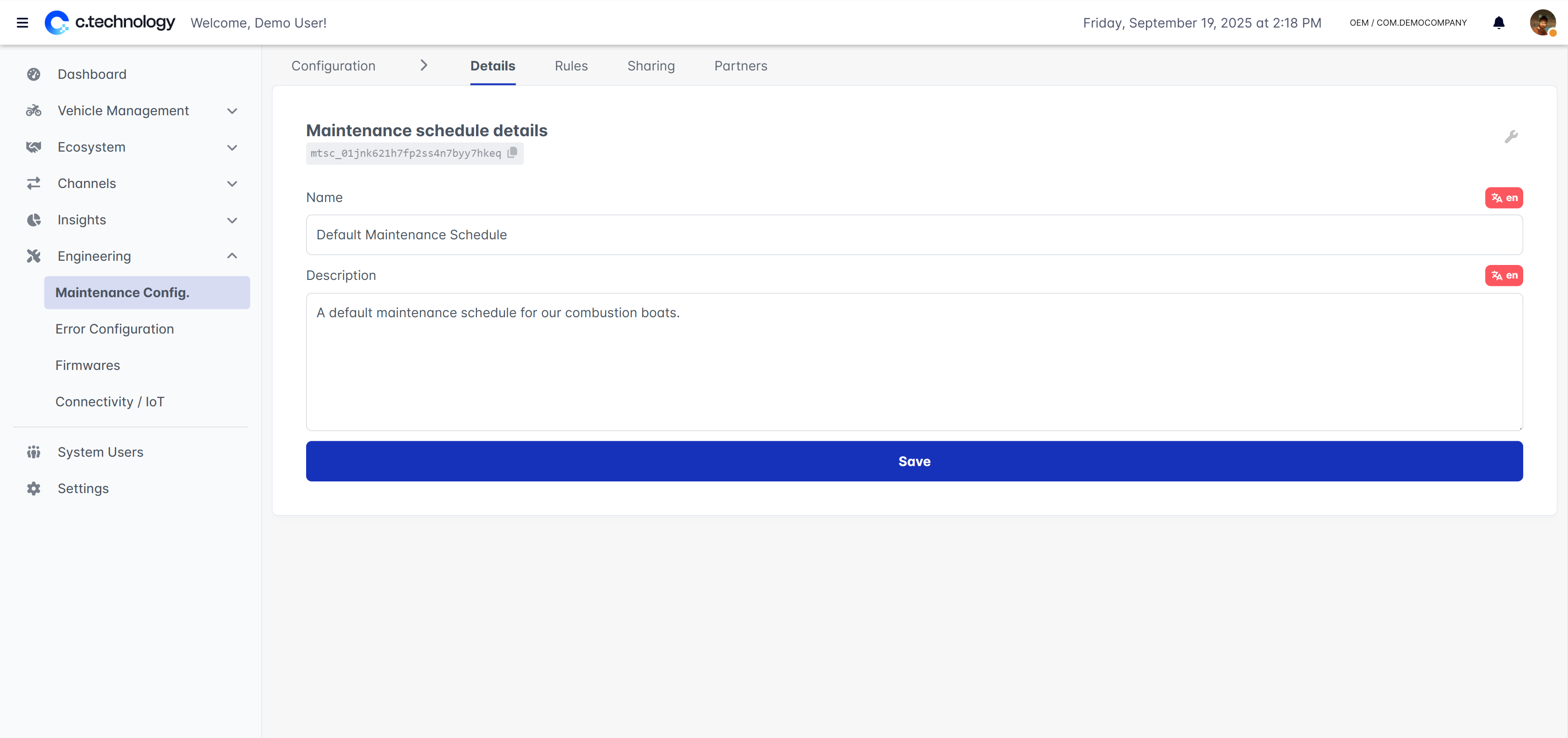Click the Description translation badge
1568x738 pixels.
[1504, 276]
